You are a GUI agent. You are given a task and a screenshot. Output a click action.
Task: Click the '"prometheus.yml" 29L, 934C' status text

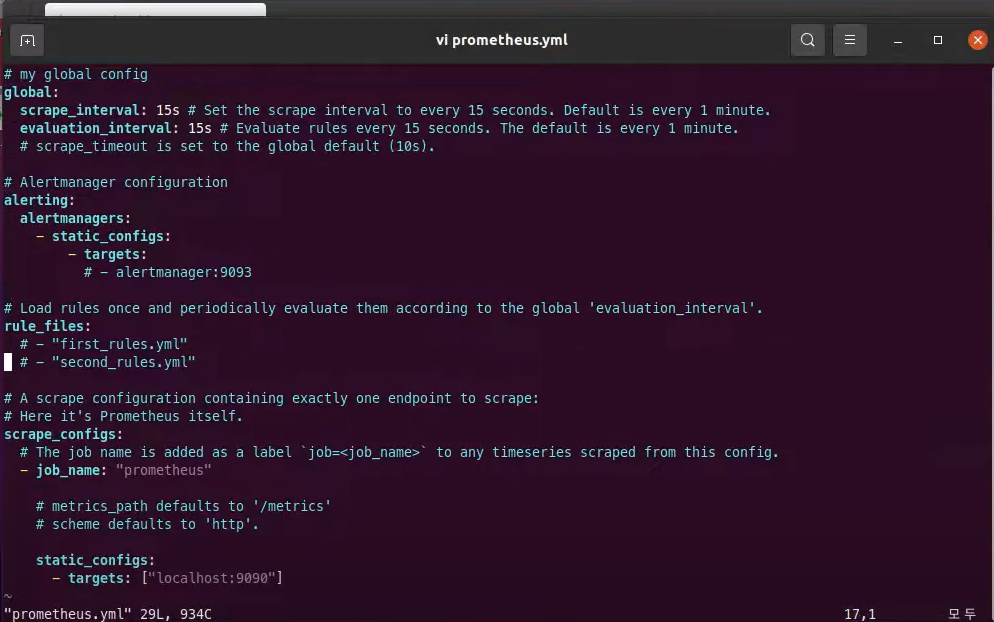click(108, 614)
